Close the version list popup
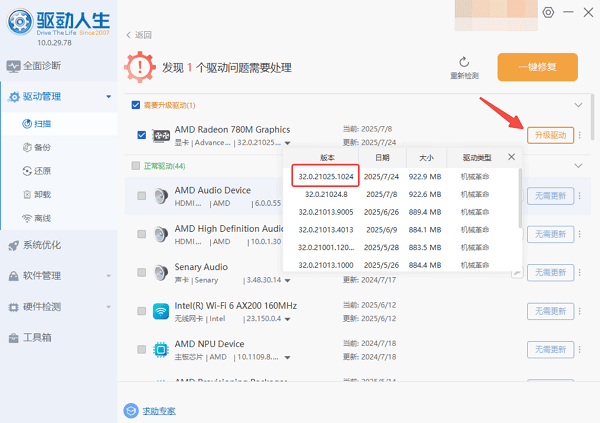This screenshot has height=423, width=600. tap(512, 157)
